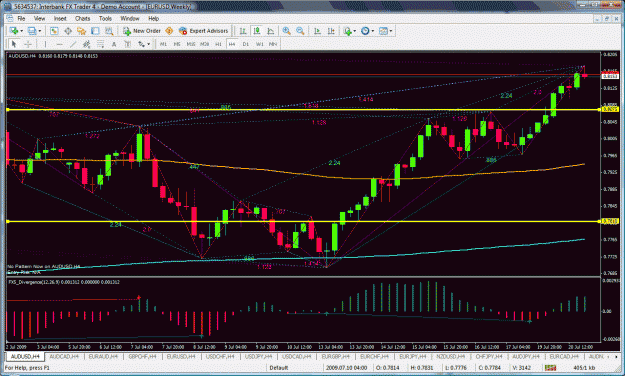Click the Templates icon
The image size is (625, 376).
point(383,31)
